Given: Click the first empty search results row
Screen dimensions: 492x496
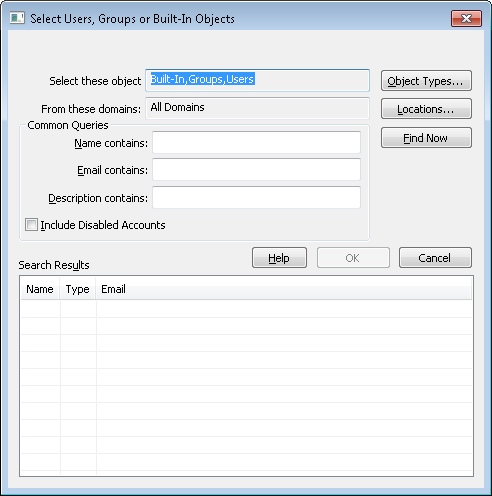Looking at the screenshot, I should 246,309.
